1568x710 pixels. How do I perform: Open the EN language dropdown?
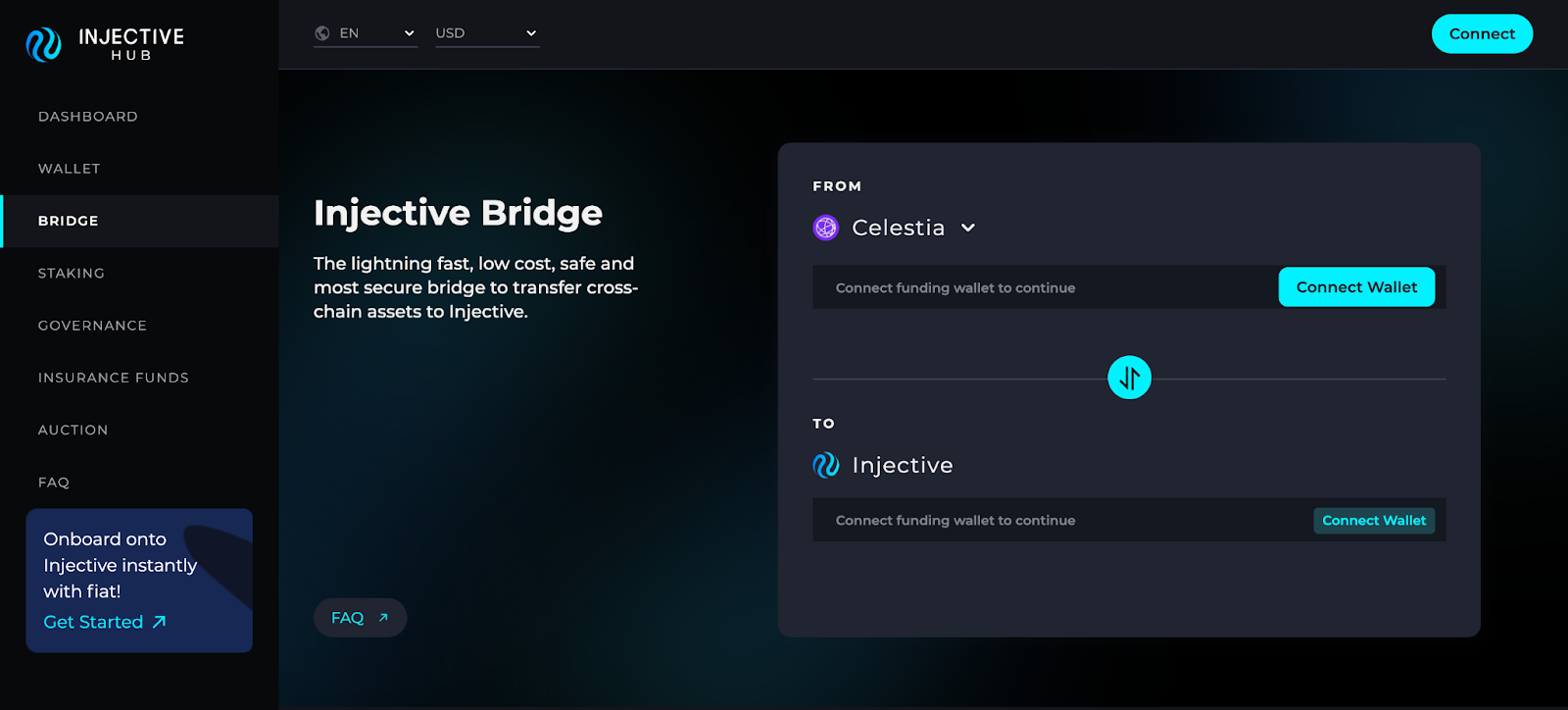coord(366,33)
